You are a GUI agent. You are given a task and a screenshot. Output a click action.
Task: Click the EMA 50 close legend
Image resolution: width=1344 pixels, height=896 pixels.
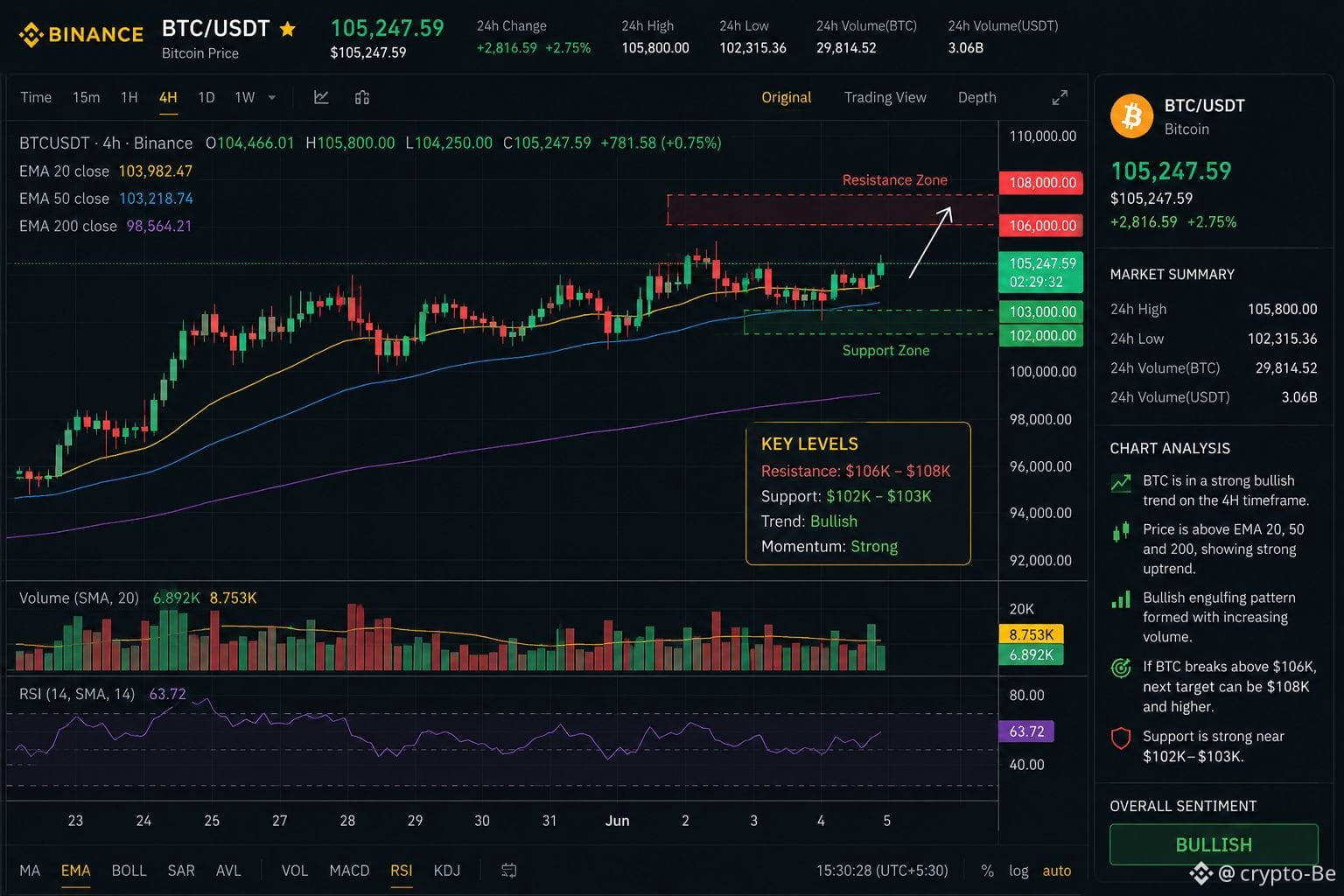point(106,199)
